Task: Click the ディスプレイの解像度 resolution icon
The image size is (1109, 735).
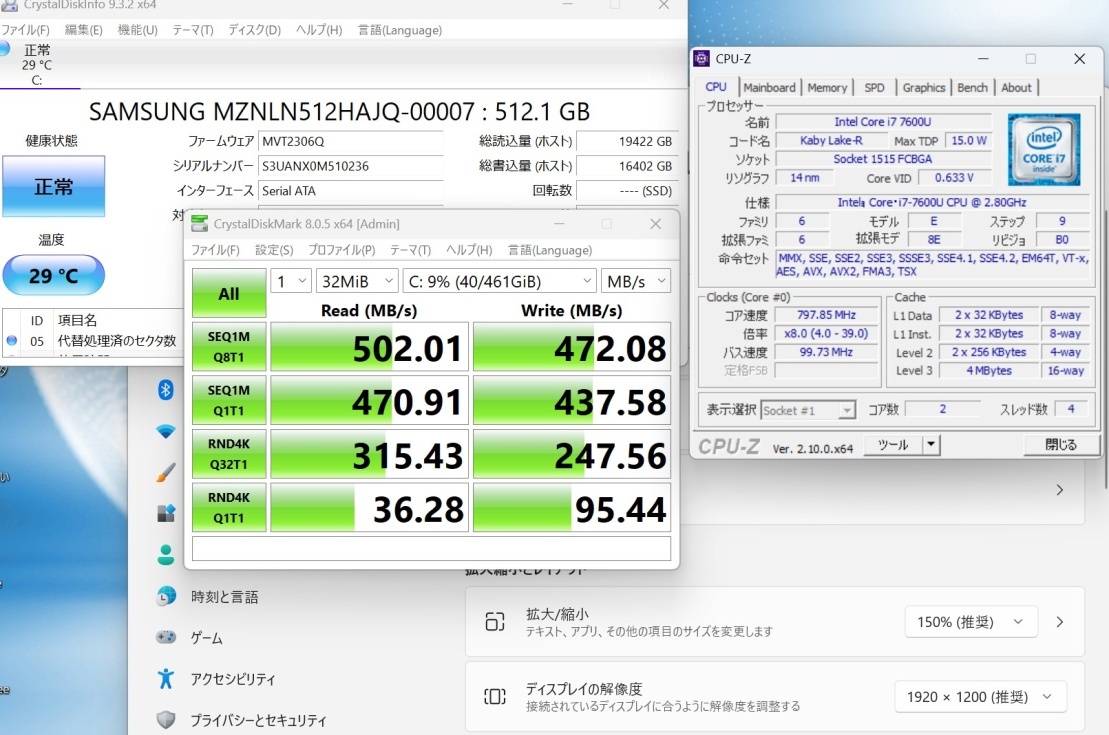Action: (495, 697)
